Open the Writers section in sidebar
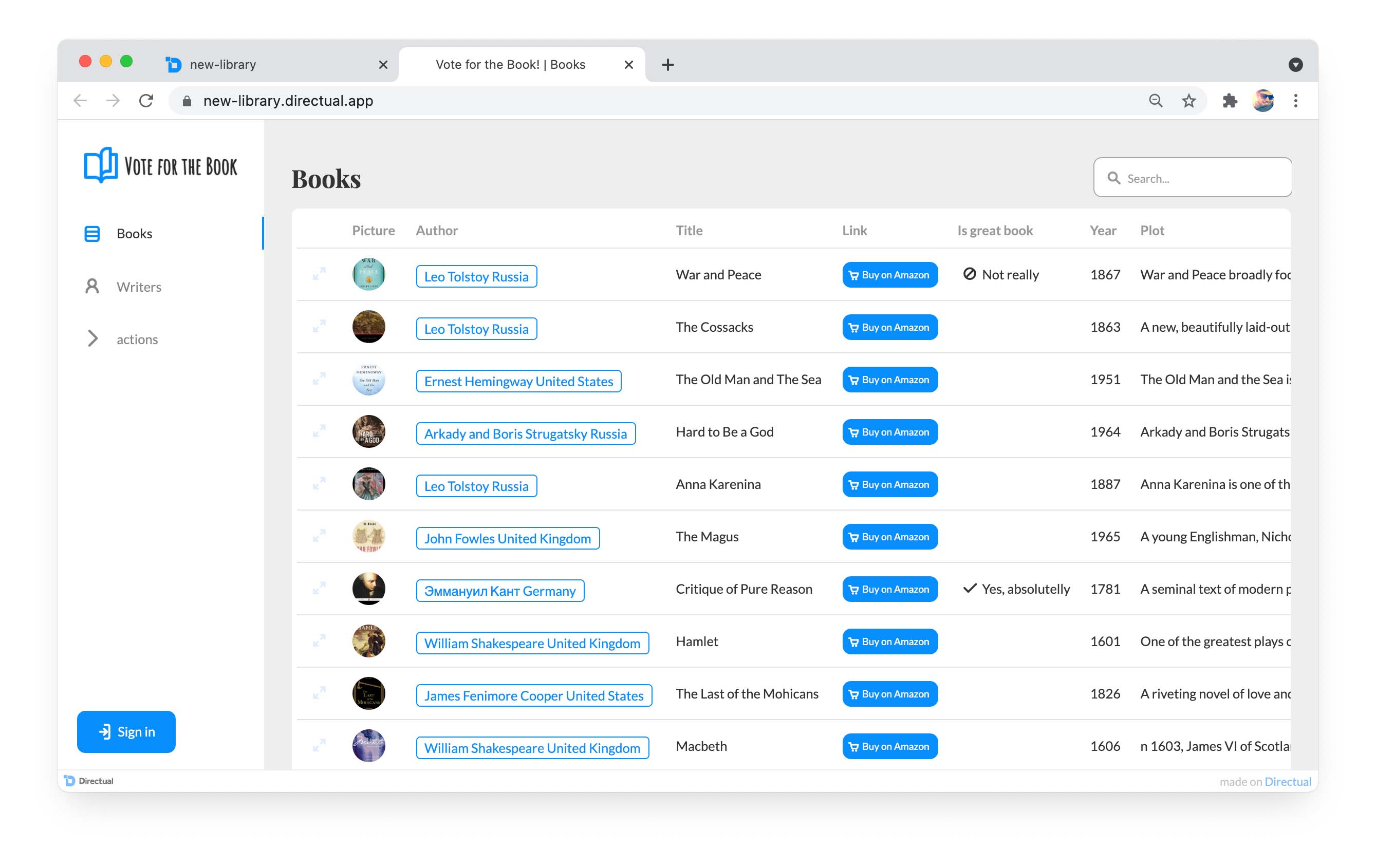The width and height of the screenshot is (1376, 868). (x=138, y=287)
